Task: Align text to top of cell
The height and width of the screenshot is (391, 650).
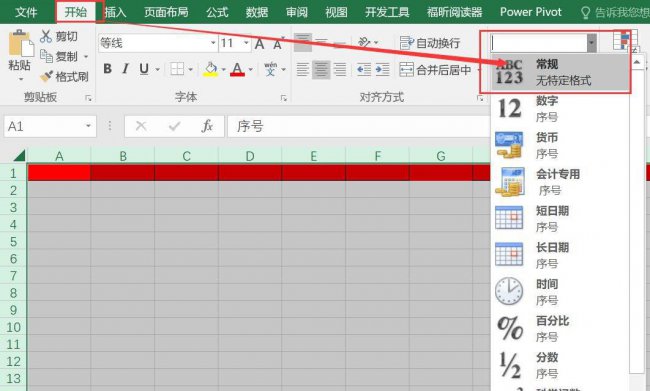Action: point(303,42)
